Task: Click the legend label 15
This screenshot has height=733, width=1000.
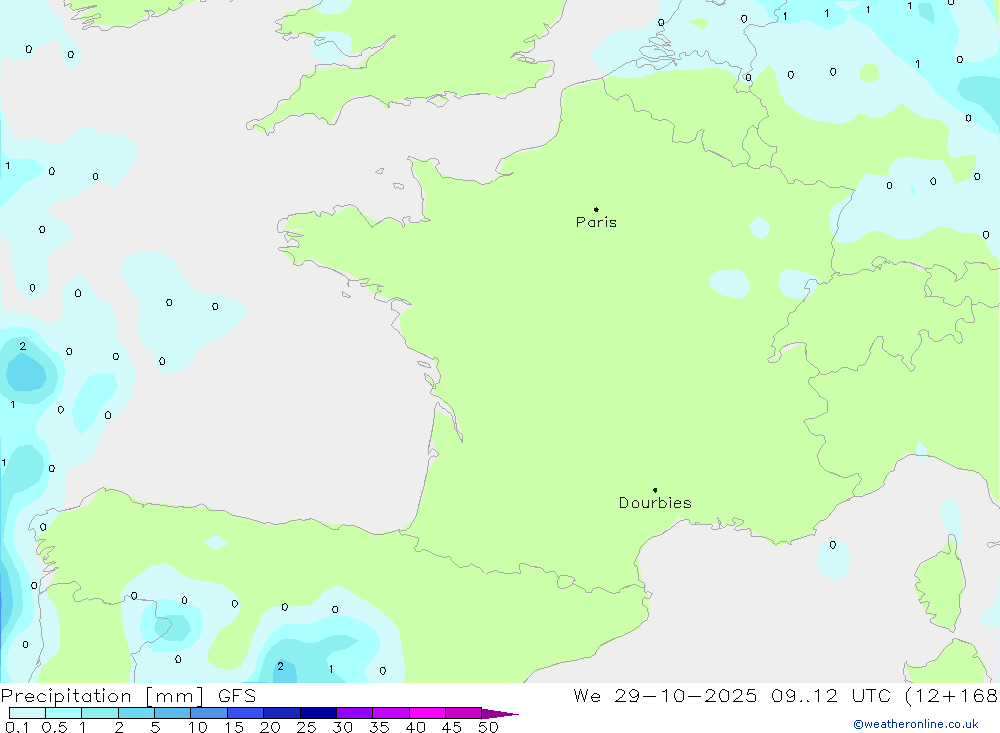Action: (x=234, y=727)
